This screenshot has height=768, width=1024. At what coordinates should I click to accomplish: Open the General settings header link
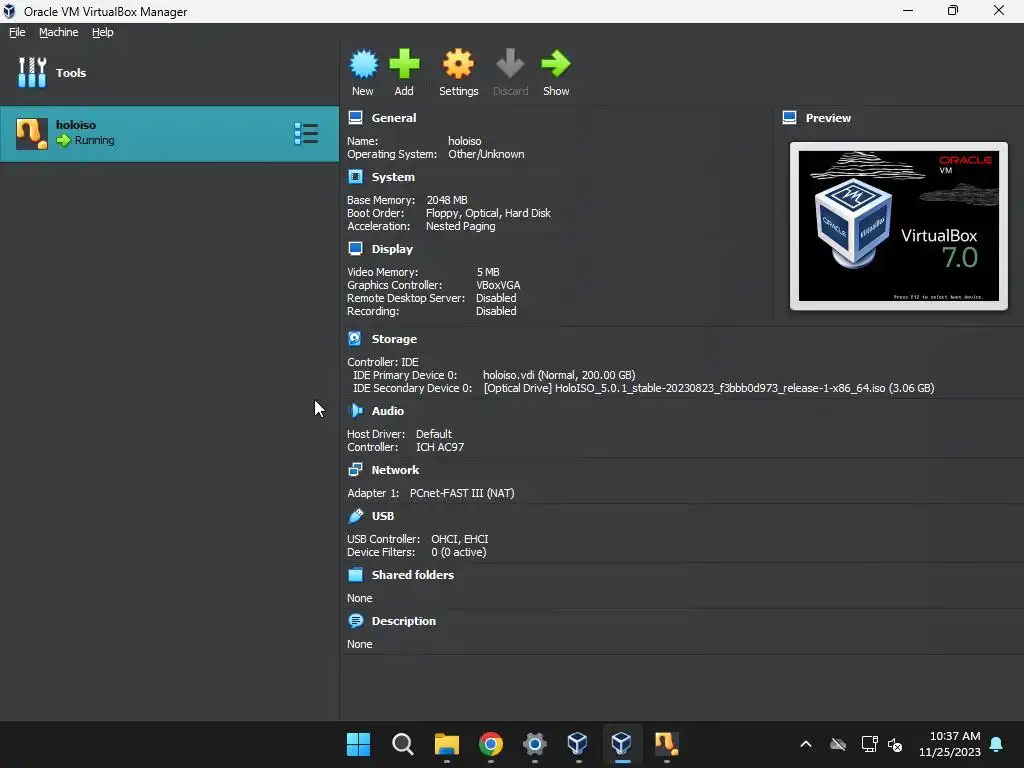click(394, 118)
